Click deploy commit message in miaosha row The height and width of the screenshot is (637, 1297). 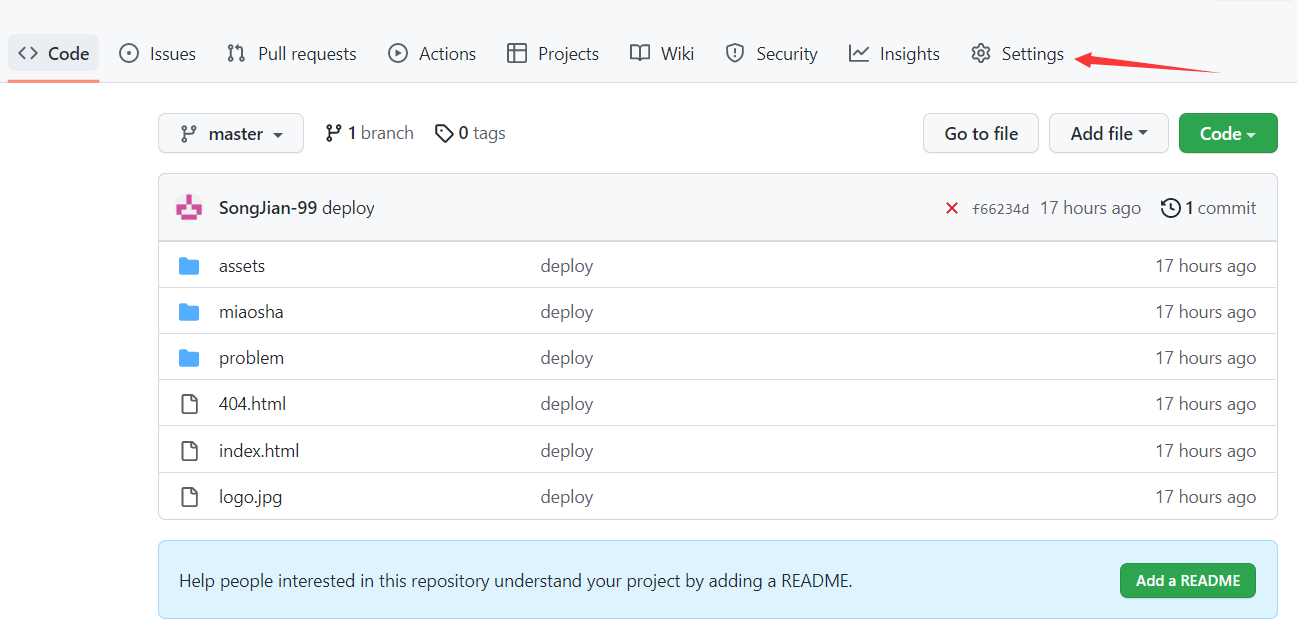(x=567, y=312)
